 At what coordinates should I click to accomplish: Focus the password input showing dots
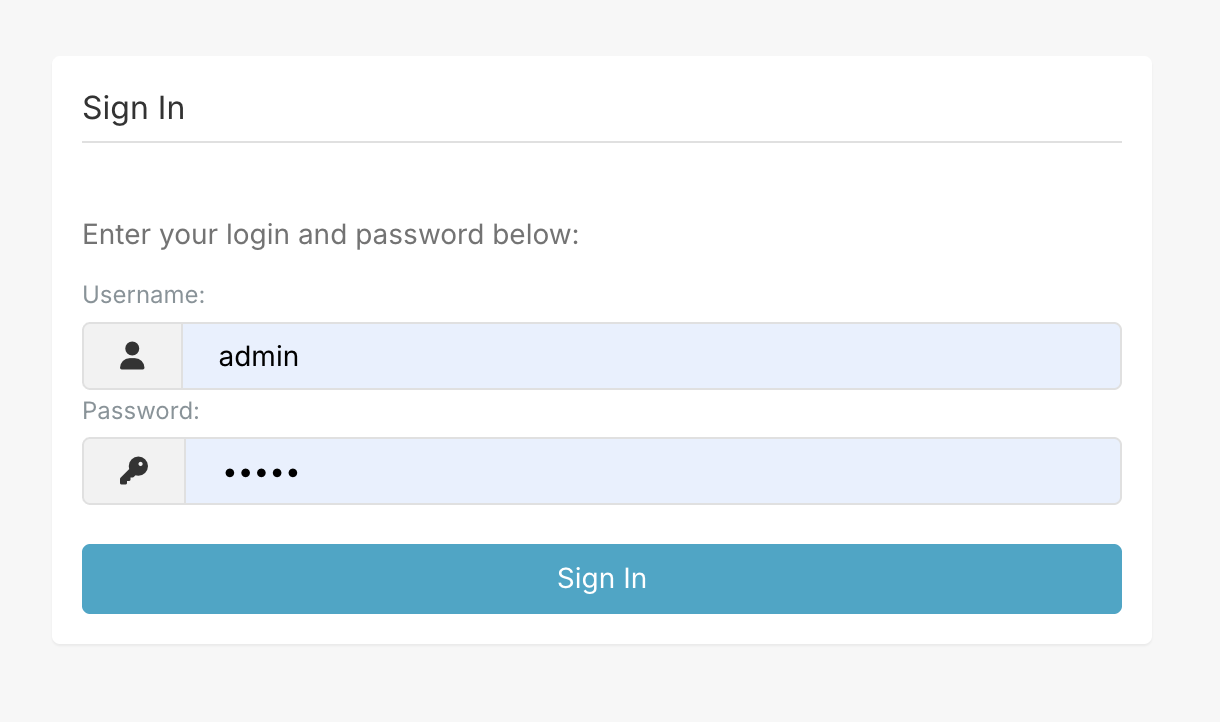click(600, 470)
